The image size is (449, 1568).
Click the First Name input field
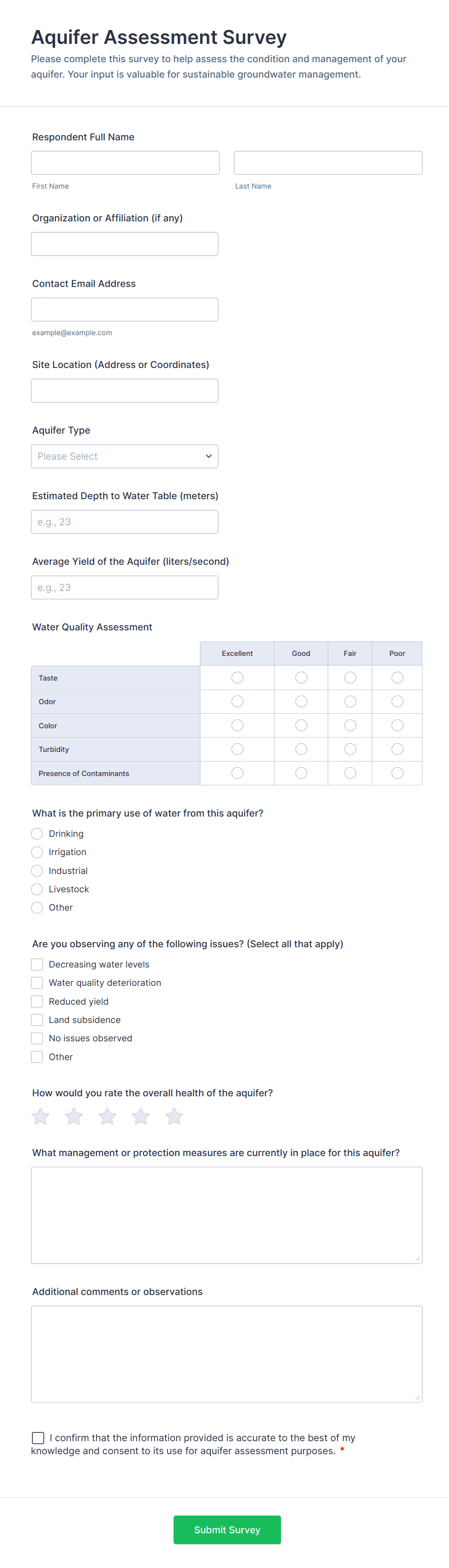tap(125, 163)
